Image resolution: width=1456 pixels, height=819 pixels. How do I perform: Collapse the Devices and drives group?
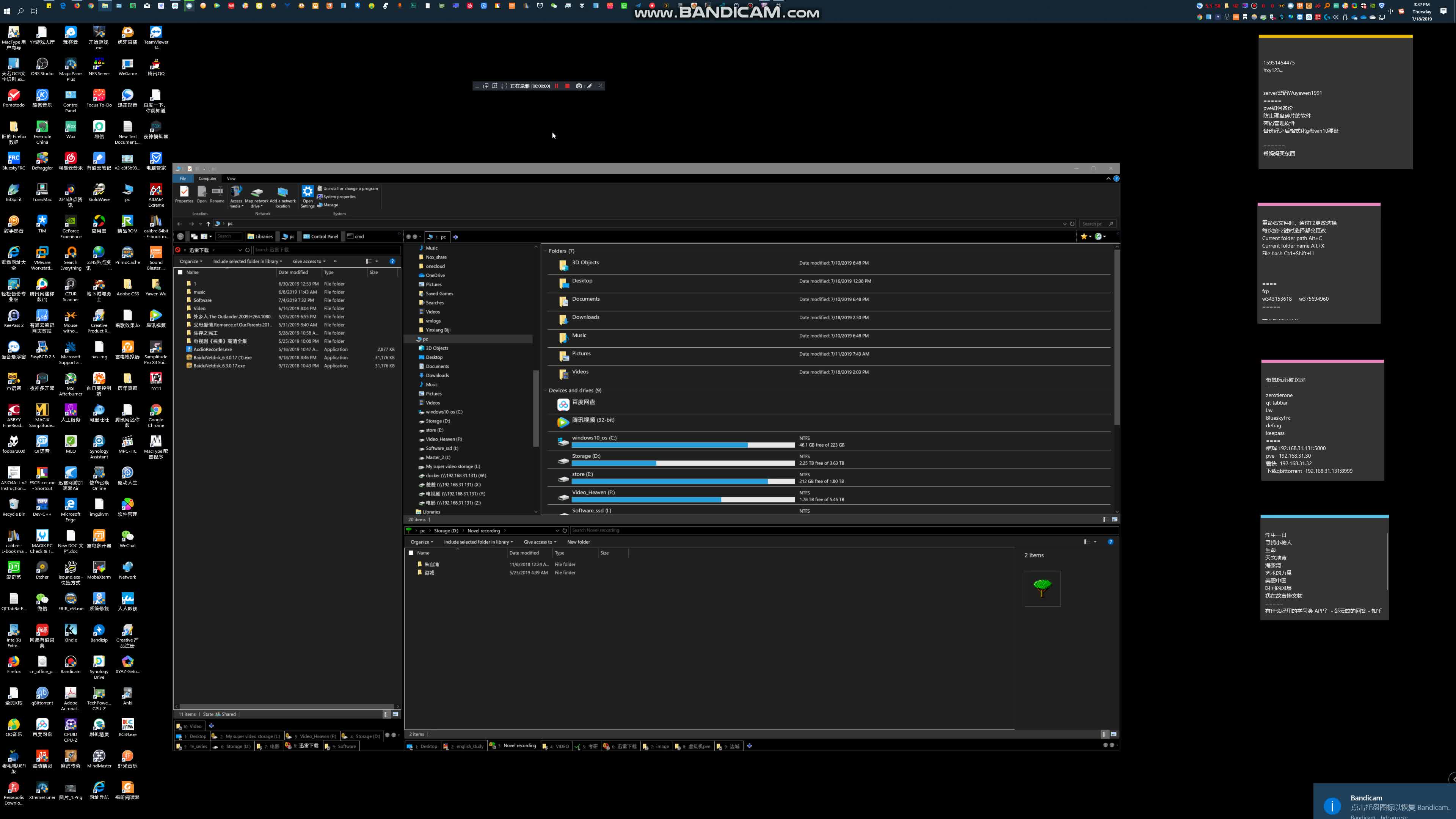pos(546,391)
